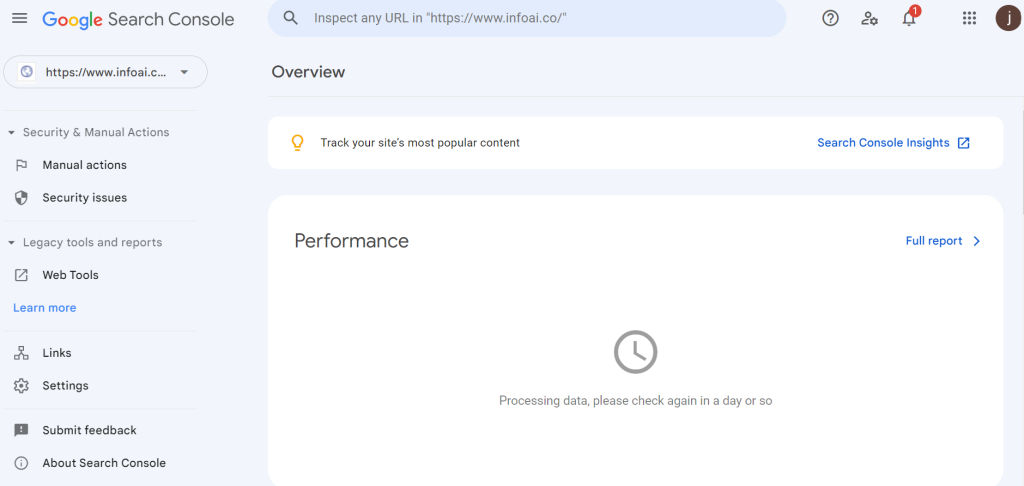
Task: Click the Help question mark icon
Action: click(830, 18)
